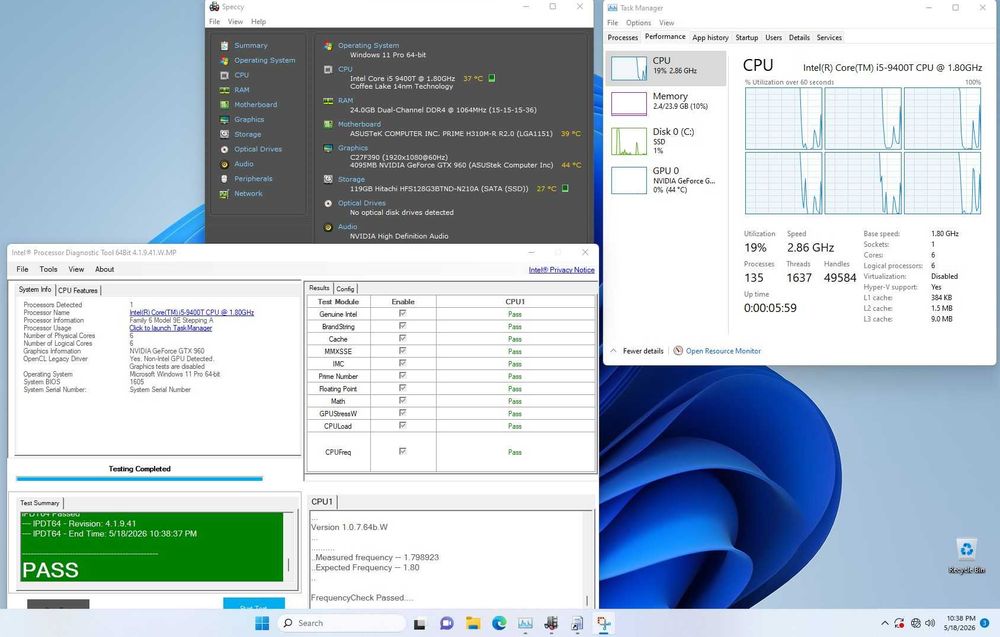Open the Intel Privacy Notice link
Image resolution: width=1000 pixels, height=637 pixels.
[561, 270]
